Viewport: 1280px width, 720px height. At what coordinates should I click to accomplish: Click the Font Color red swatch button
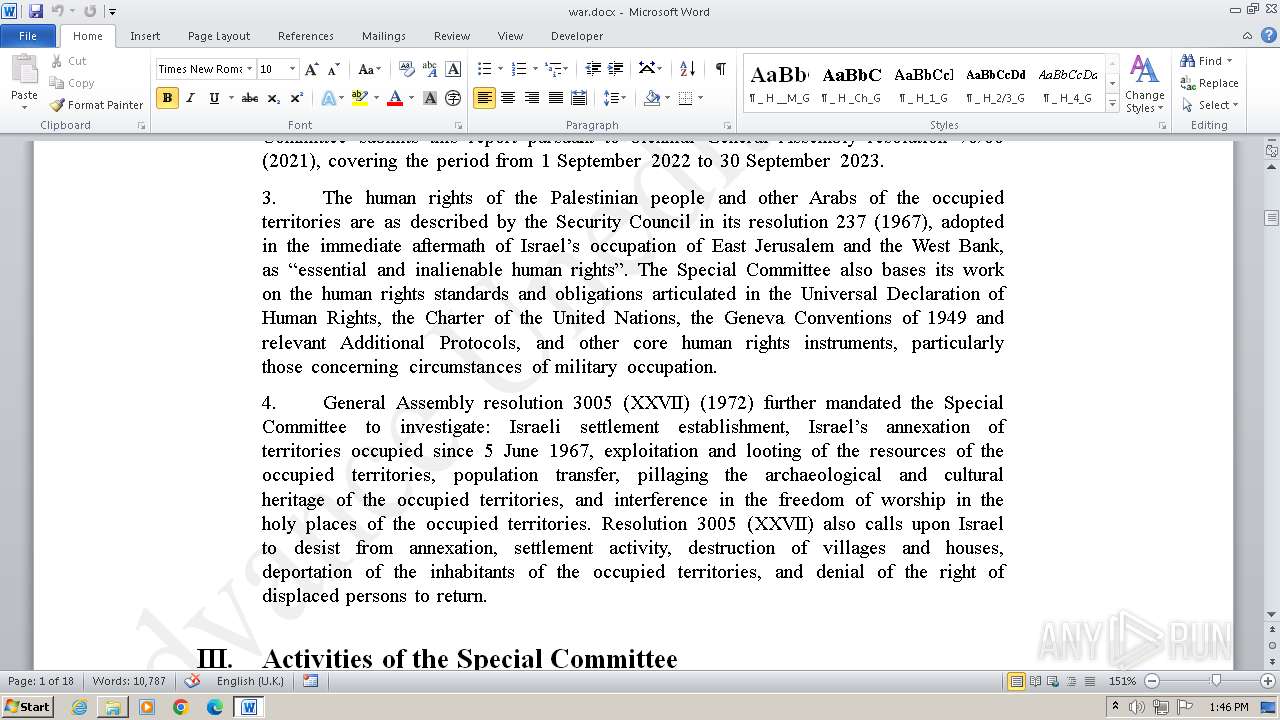pyautogui.click(x=395, y=98)
